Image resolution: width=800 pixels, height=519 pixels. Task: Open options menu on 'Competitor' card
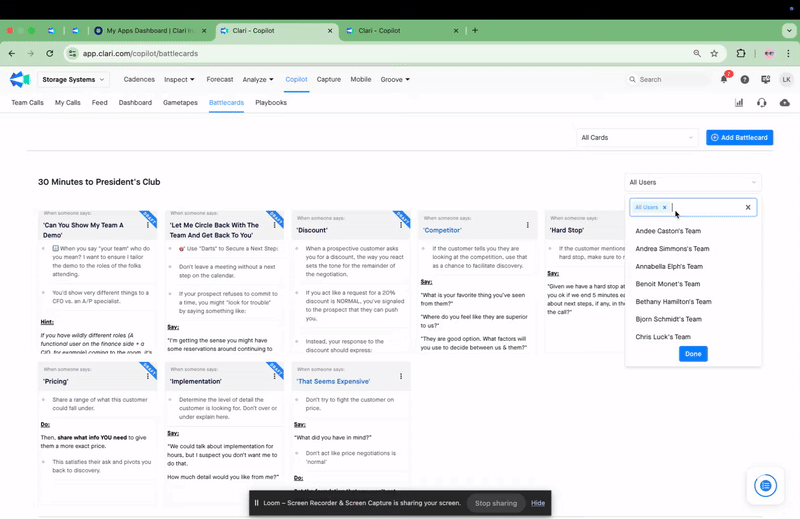coord(528,225)
